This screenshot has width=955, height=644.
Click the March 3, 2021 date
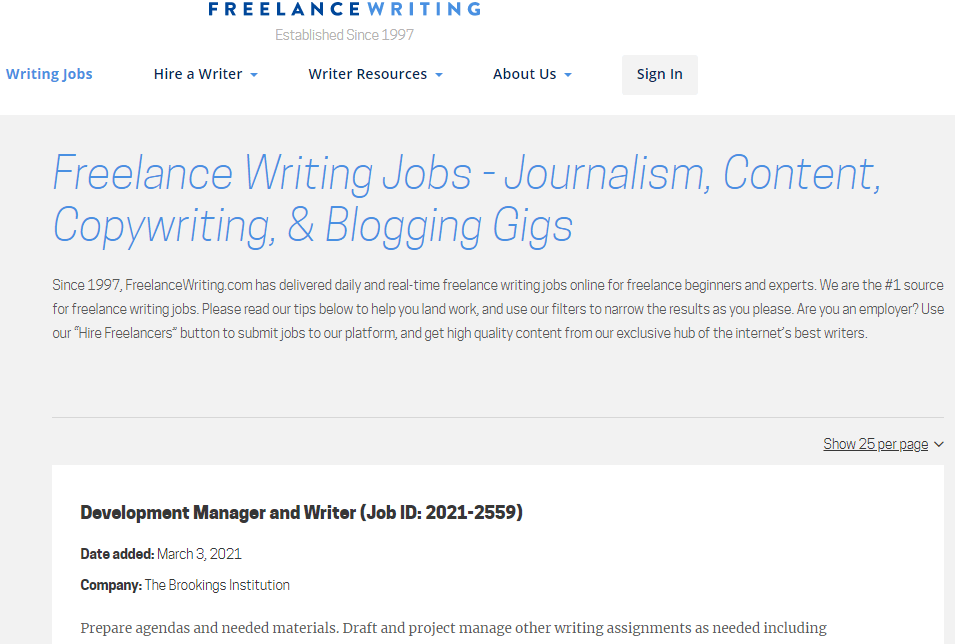pos(199,554)
